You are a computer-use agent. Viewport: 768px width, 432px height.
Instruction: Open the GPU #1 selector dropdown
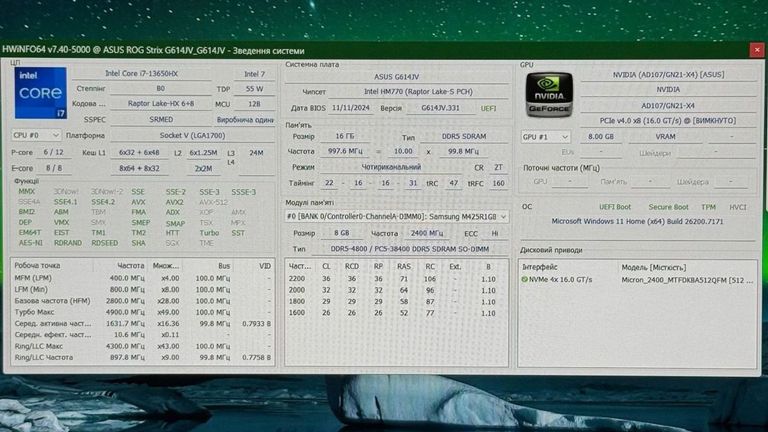coord(545,137)
